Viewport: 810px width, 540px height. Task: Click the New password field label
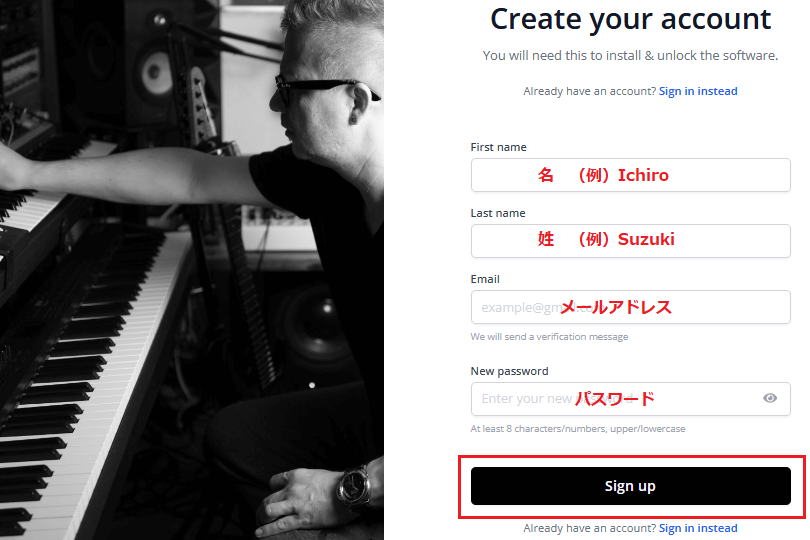point(509,371)
